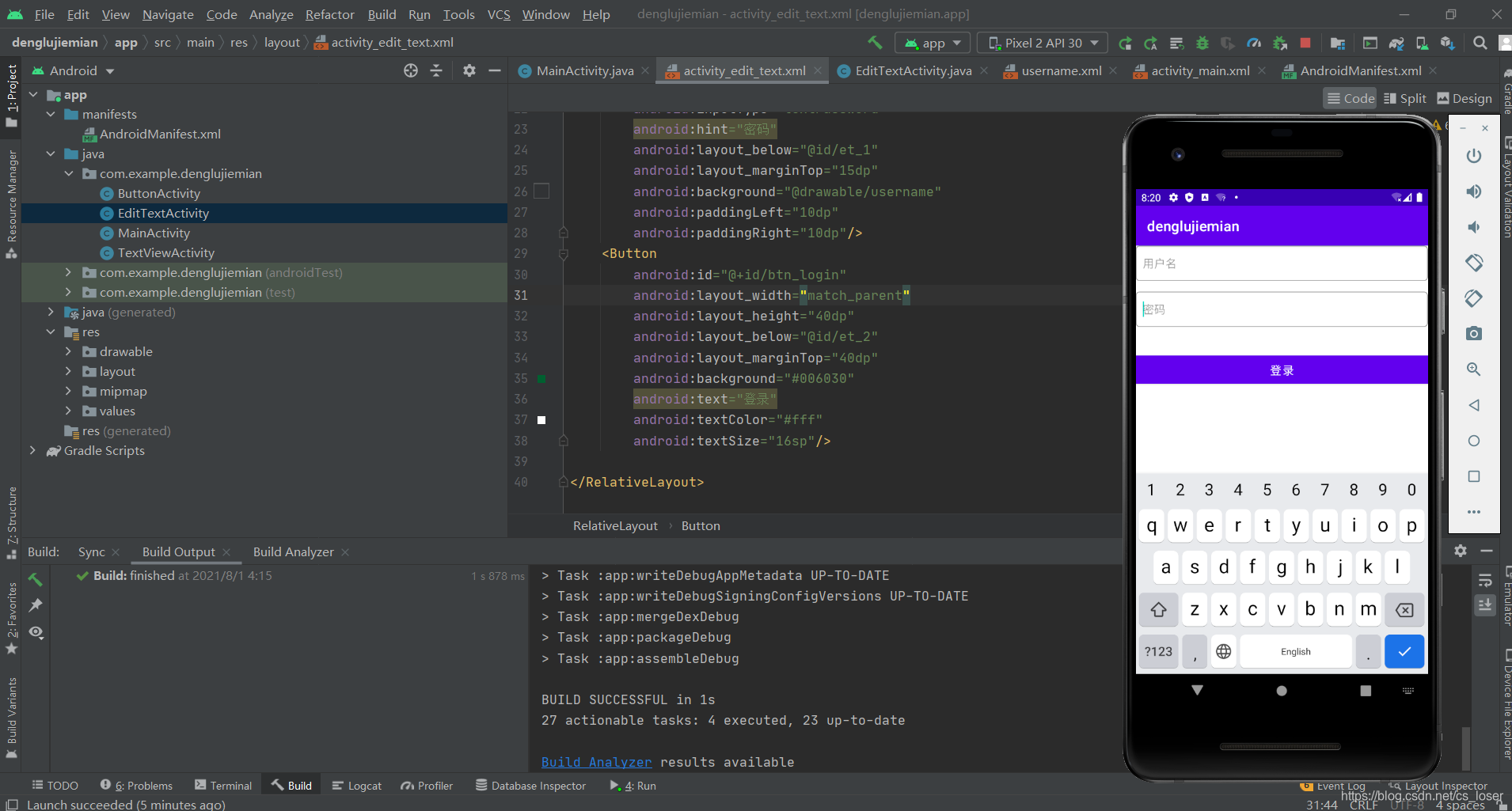Switch to username.xml tab
Screen dimensions: 1512x811
click(x=1061, y=70)
